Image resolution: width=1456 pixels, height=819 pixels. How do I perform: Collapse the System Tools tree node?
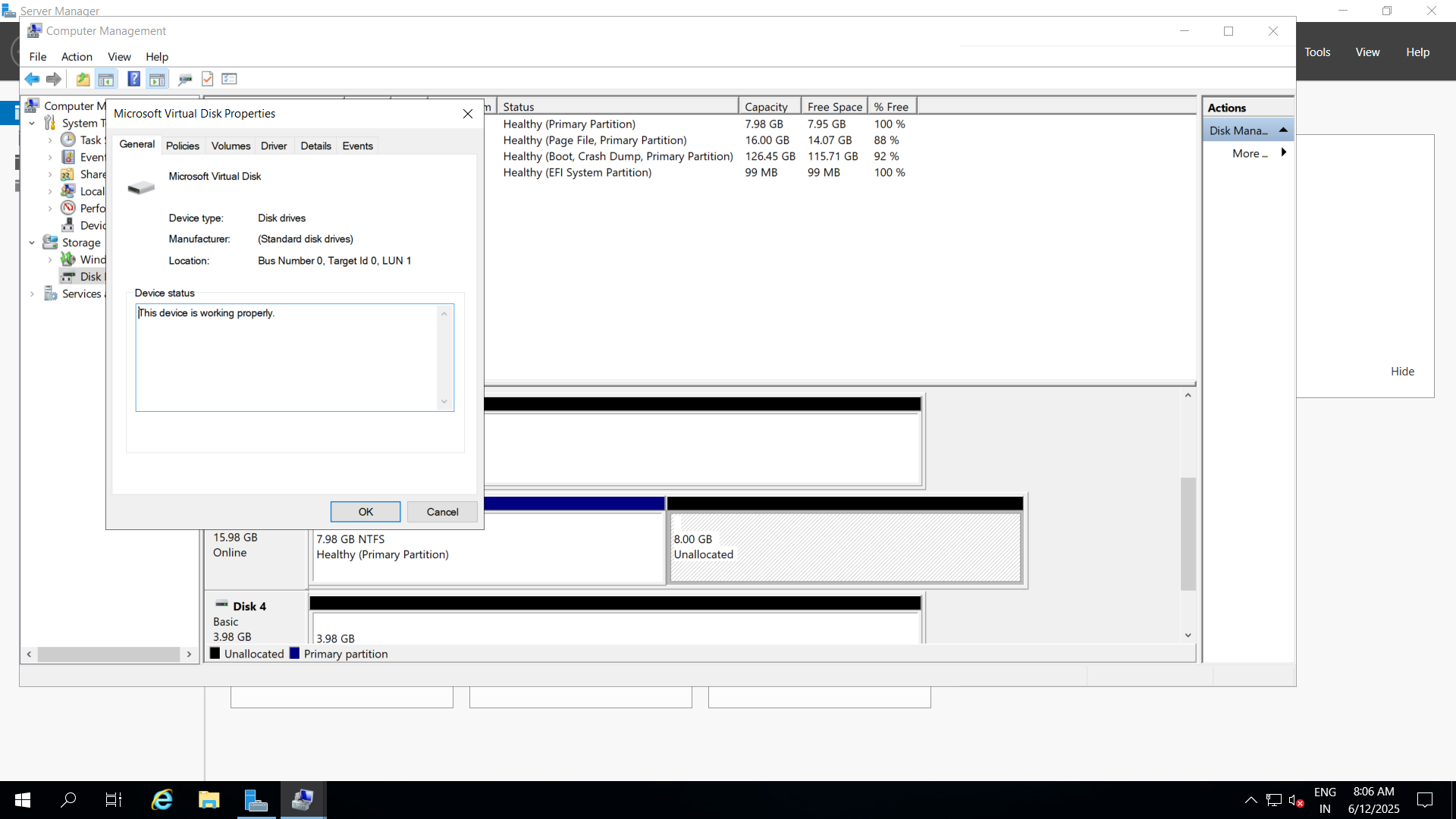point(32,123)
